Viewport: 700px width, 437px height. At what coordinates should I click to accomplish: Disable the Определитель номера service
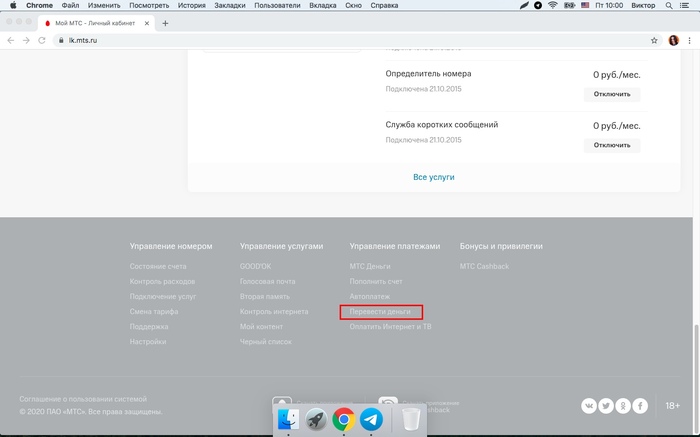612,95
